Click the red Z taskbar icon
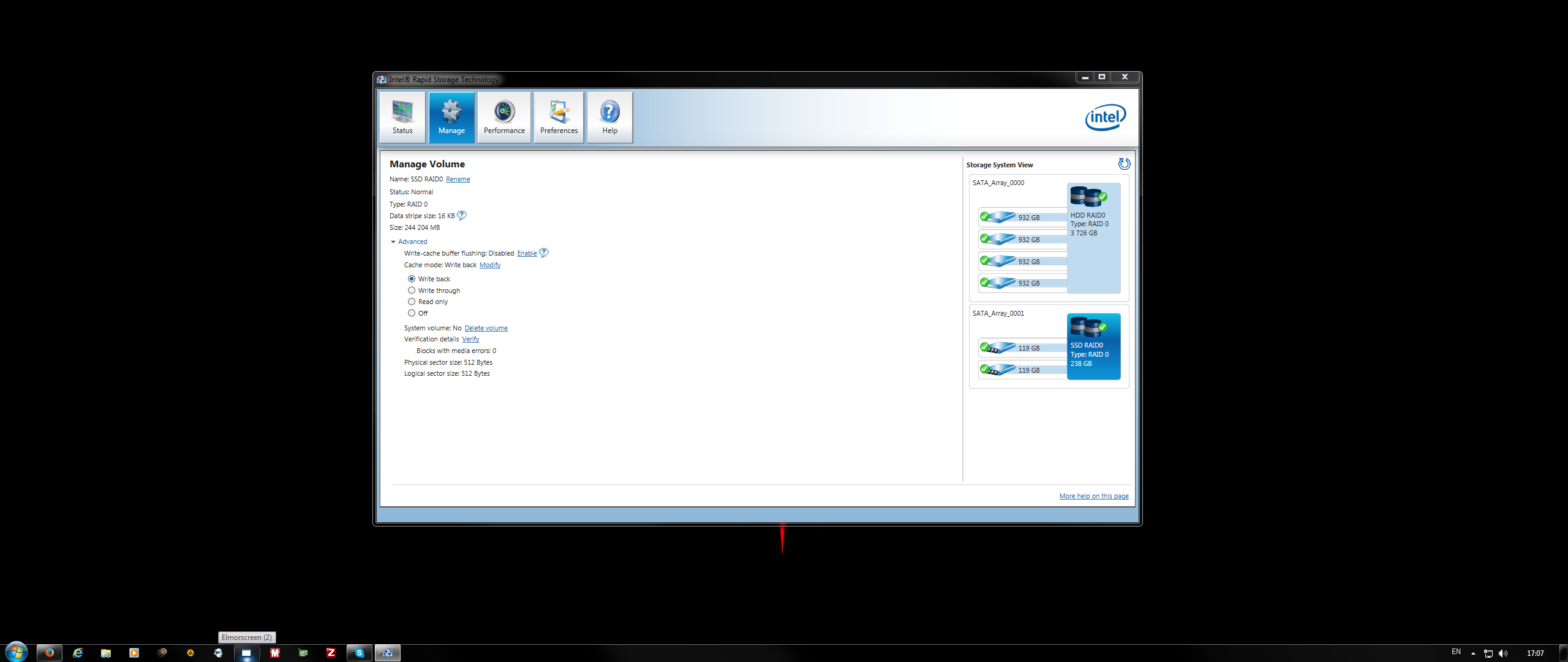Image resolution: width=1568 pixels, height=662 pixels. pos(331,653)
